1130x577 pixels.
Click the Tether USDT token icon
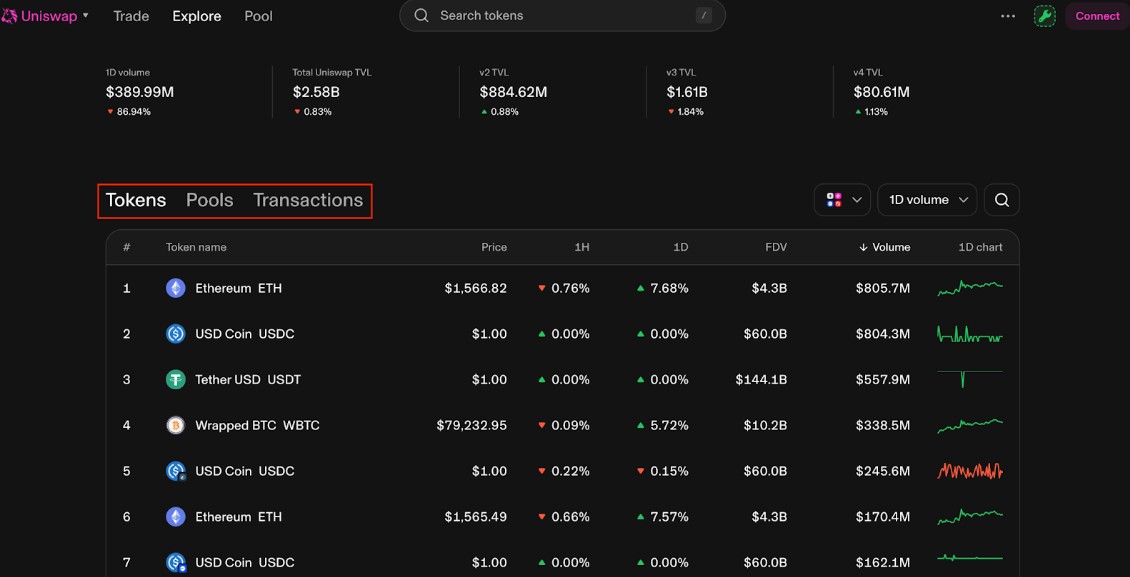coord(175,380)
